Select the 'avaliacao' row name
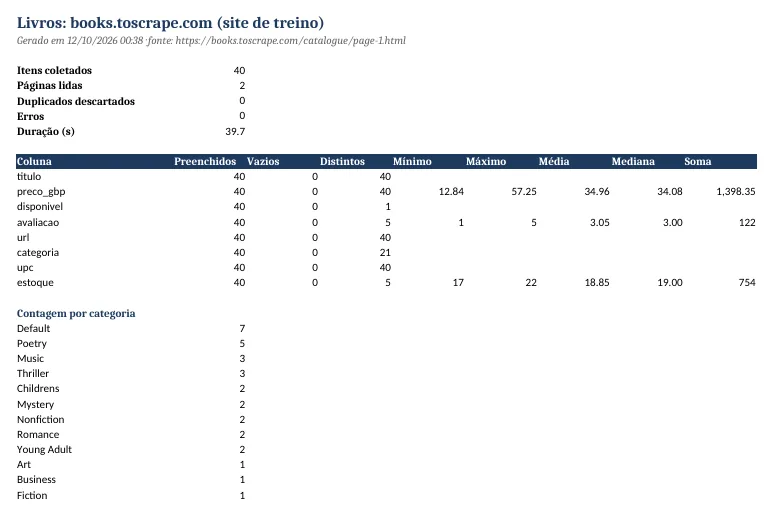The height and width of the screenshot is (515, 773). 38,222
